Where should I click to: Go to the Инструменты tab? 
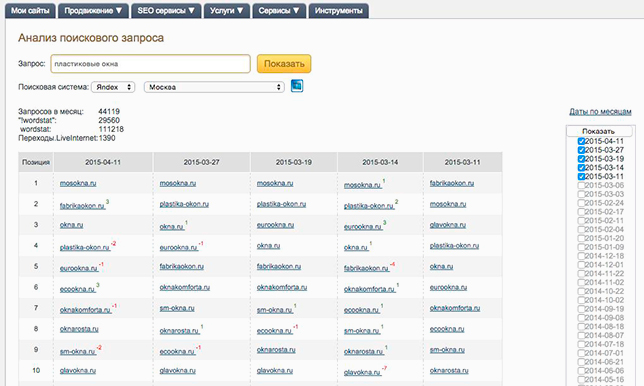coord(338,11)
